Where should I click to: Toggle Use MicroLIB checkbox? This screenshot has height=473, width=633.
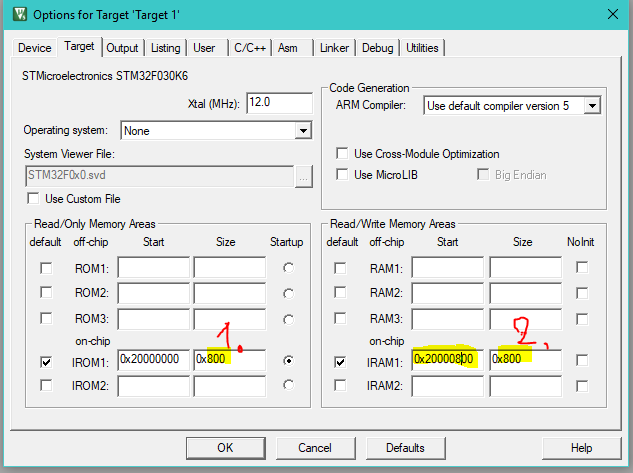pyautogui.click(x=342, y=174)
